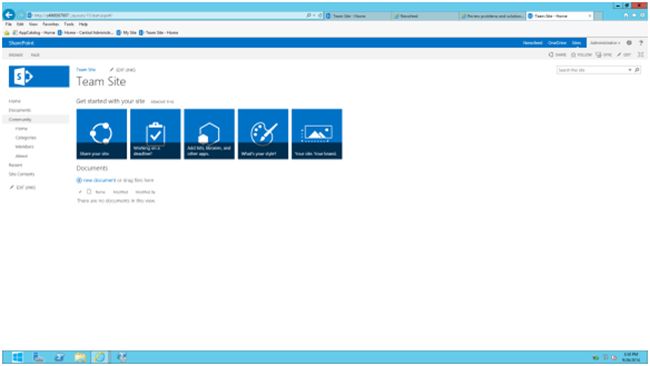650x366 pixels.
Task: Click the refresh icon in address bar
Action: tap(320, 15)
